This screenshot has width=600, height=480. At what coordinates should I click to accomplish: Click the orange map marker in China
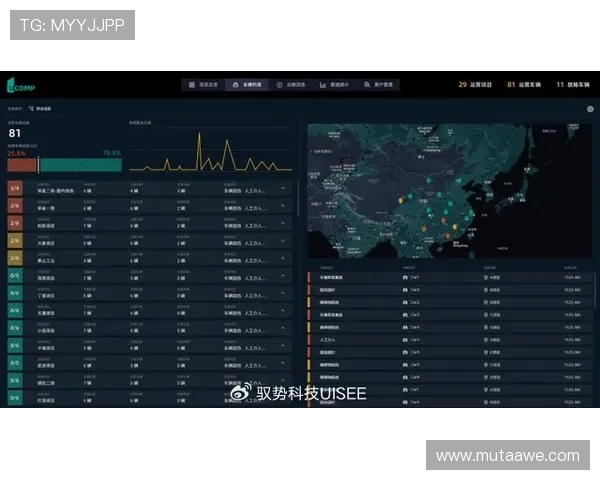399,201
